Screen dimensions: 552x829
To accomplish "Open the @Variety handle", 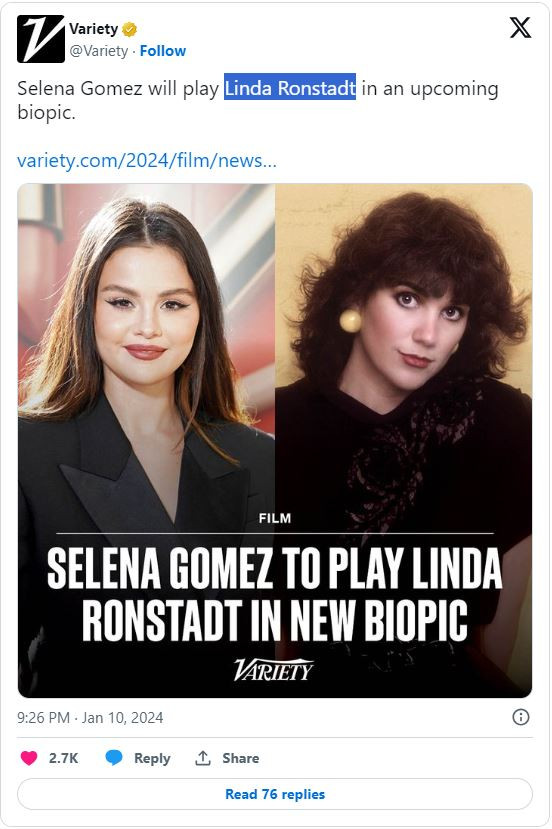I will click(x=99, y=51).
